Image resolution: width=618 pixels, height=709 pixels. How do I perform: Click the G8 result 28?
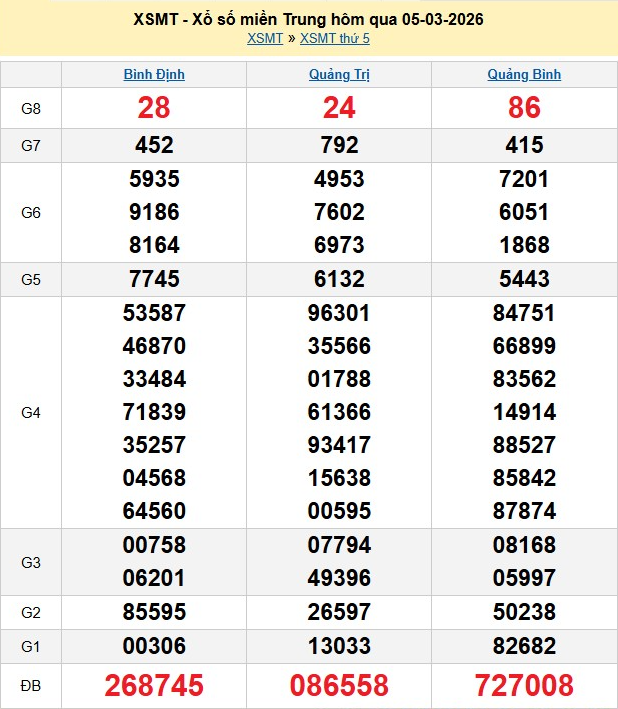[154, 108]
